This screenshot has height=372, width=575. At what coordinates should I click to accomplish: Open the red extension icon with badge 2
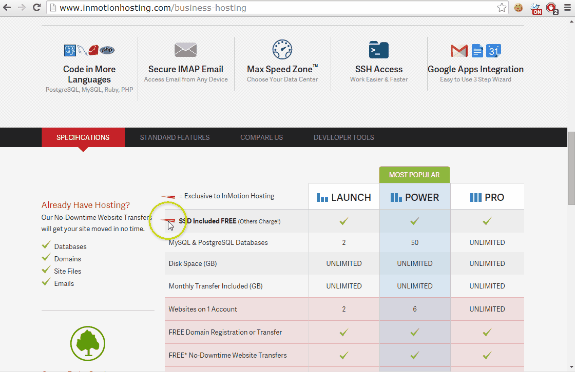[552, 8]
